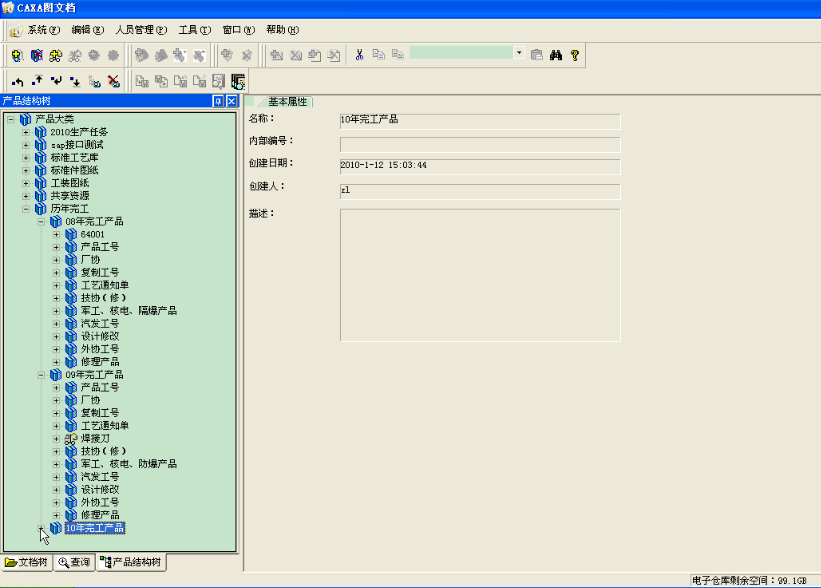Open the 工具 menu
Viewport: 821px width, 588px height.
(194, 30)
